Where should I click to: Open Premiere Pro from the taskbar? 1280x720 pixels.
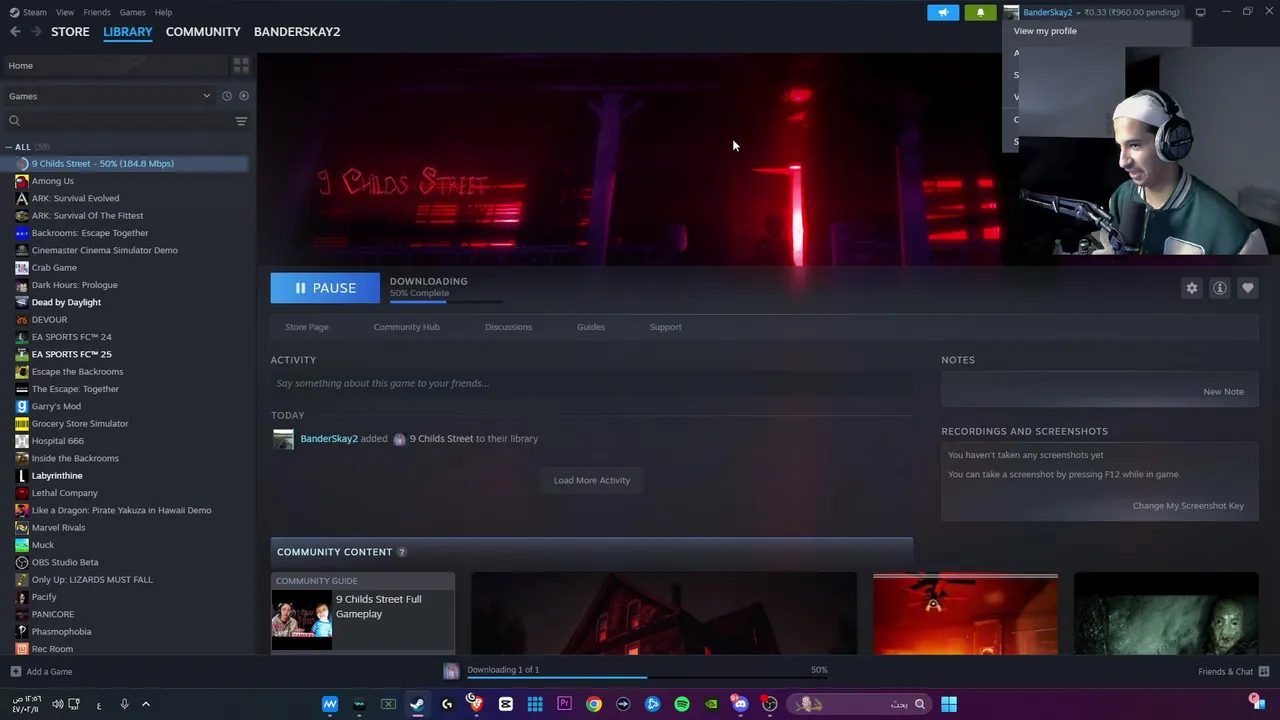point(564,704)
